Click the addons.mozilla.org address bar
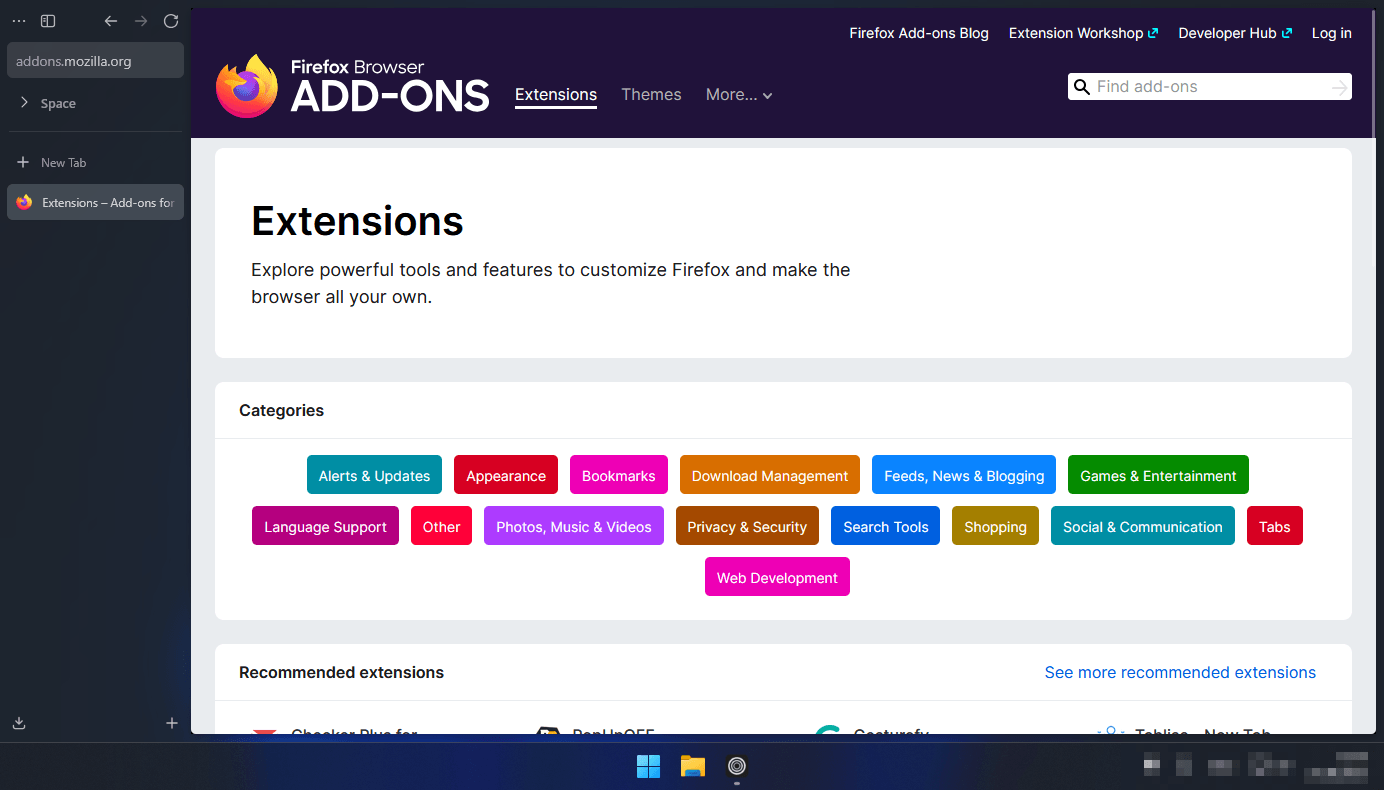Viewport: 1384px width, 790px height. [x=96, y=61]
